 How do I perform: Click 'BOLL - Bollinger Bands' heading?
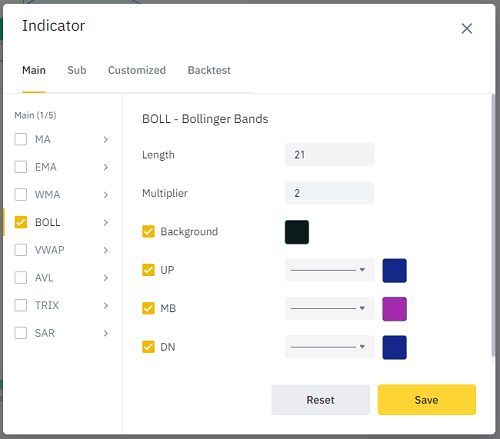tap(205, 119)
